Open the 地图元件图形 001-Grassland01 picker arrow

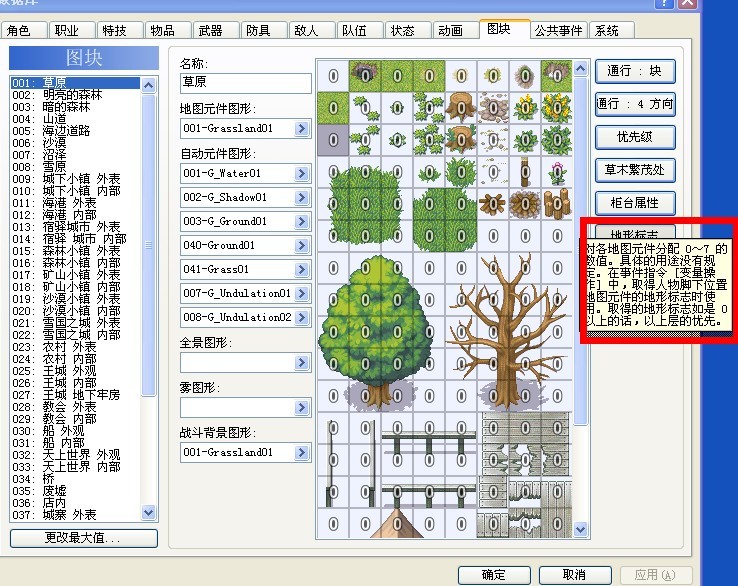[x=302, y=128]
